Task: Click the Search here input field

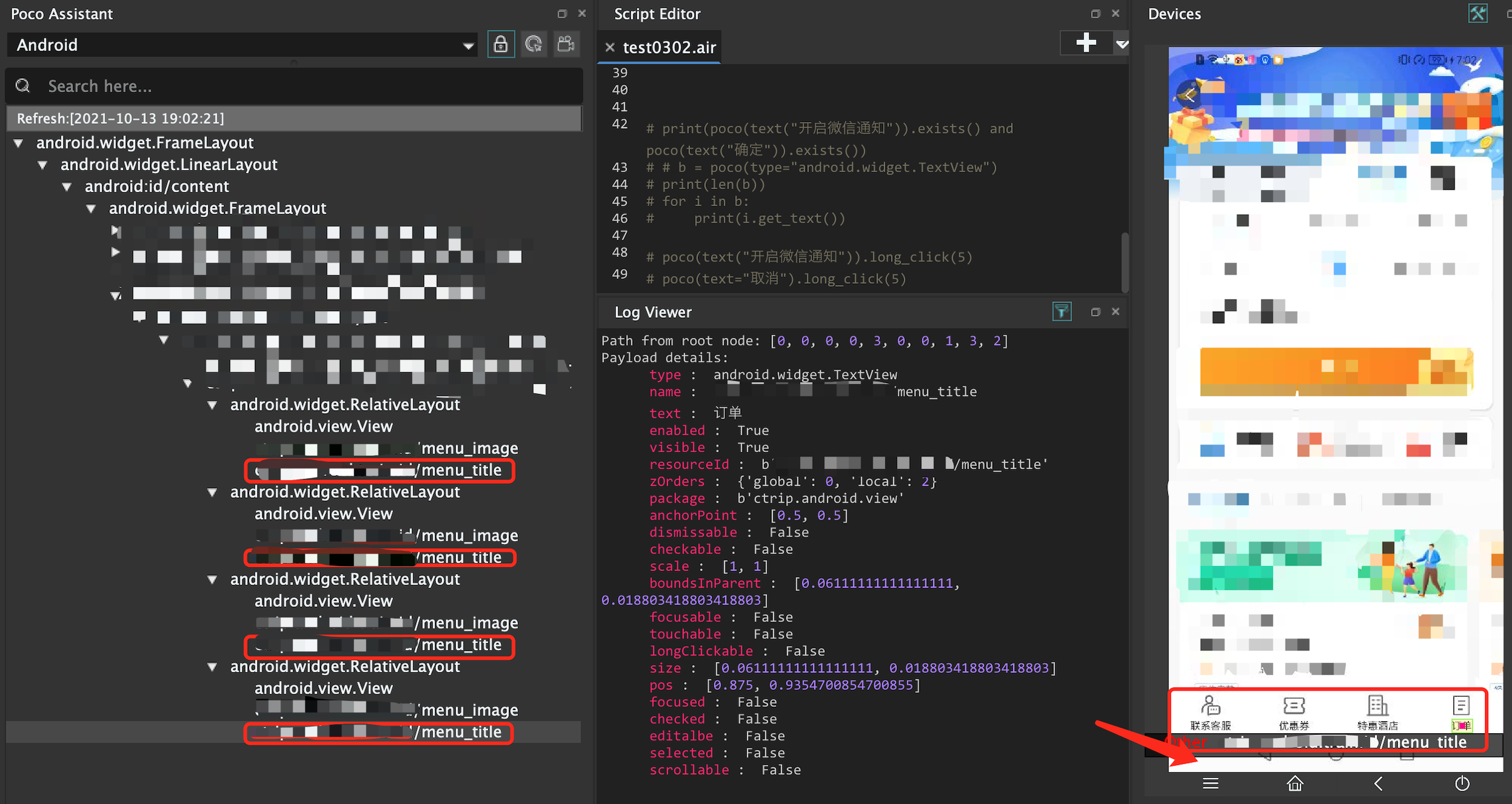Action: point(305,87)
